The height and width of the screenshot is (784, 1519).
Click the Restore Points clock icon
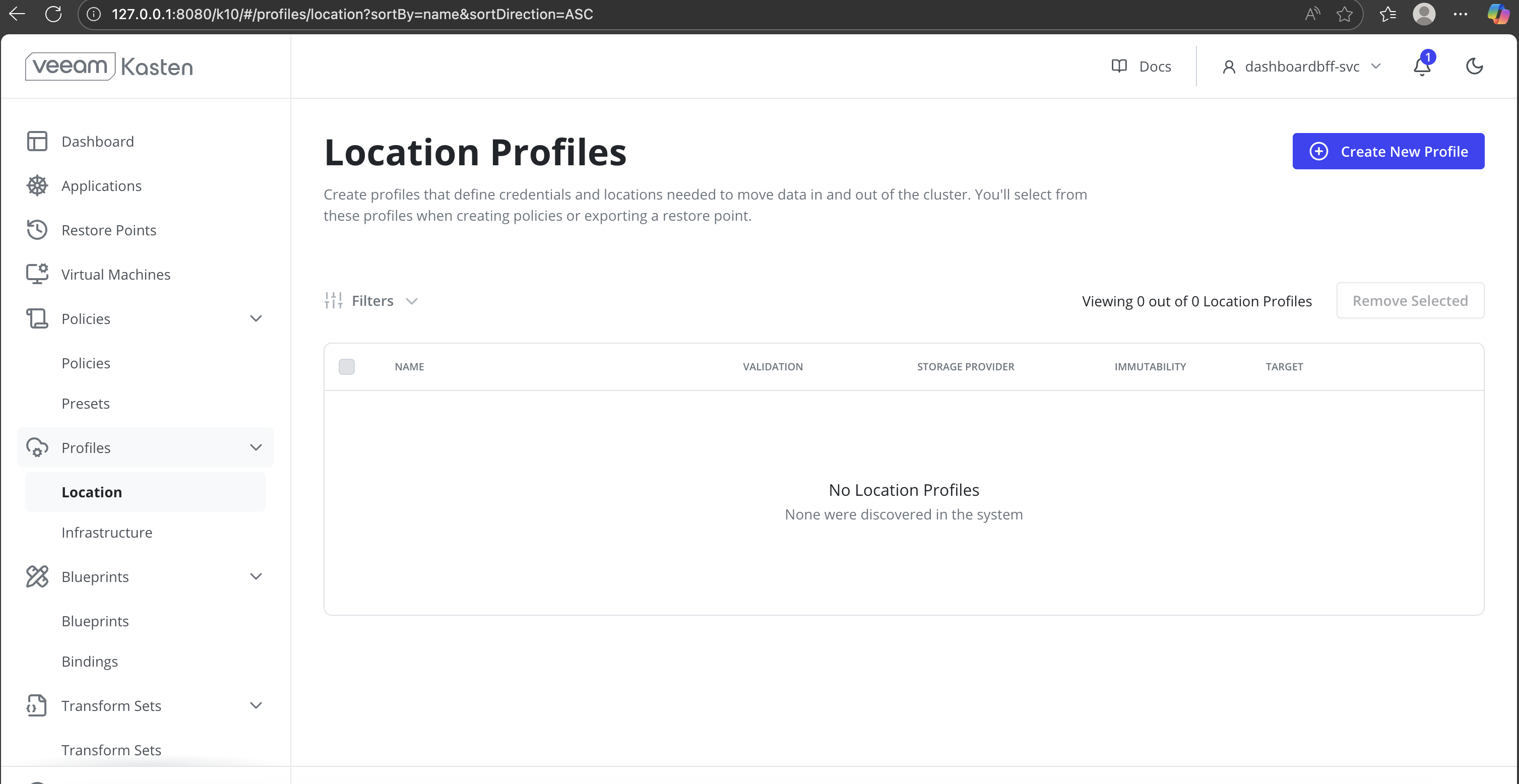[x=37, y=230]
